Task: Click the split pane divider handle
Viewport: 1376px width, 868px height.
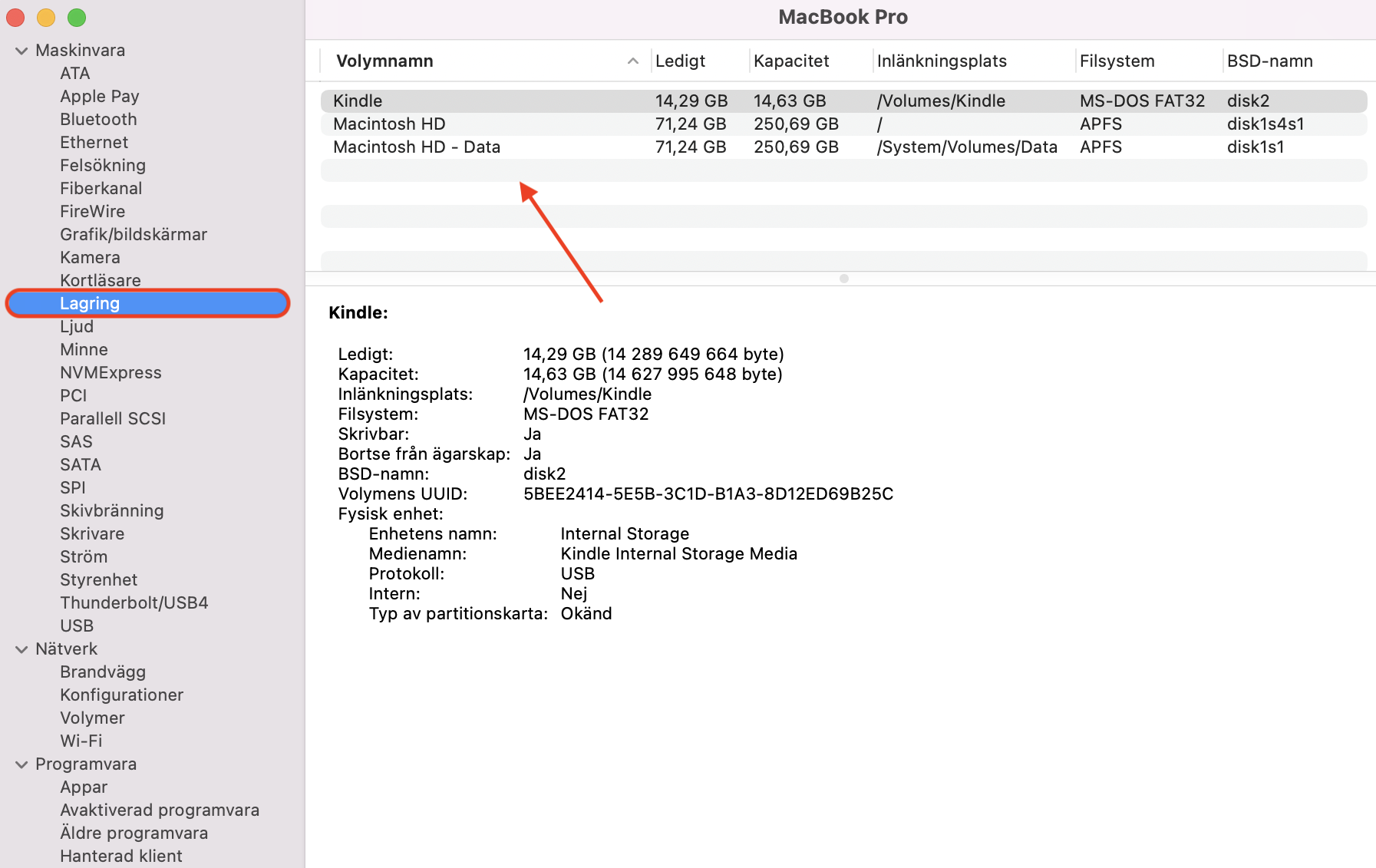Action: (x=843, y=279)
